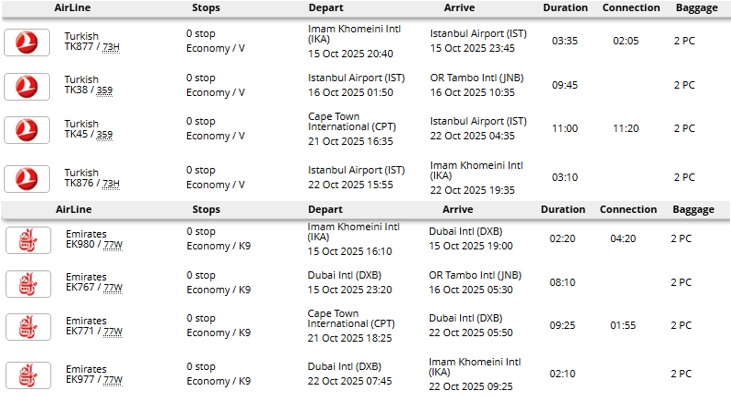Click the 359 aircraft code of TK38
Viewport: 731px width, 397px height.
[104, 90]
